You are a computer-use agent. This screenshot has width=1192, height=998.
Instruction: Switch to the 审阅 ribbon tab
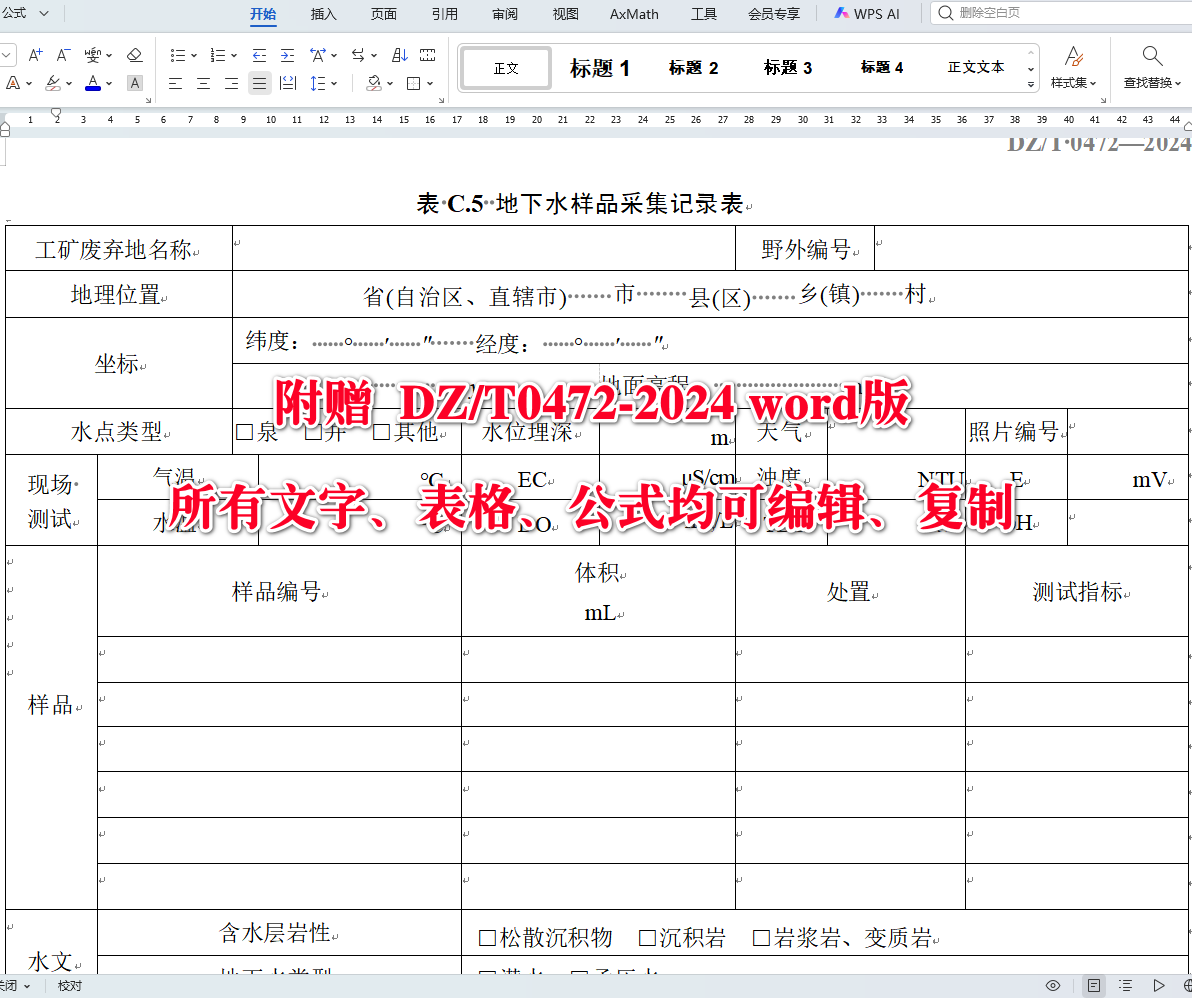[x=503, y=14]
